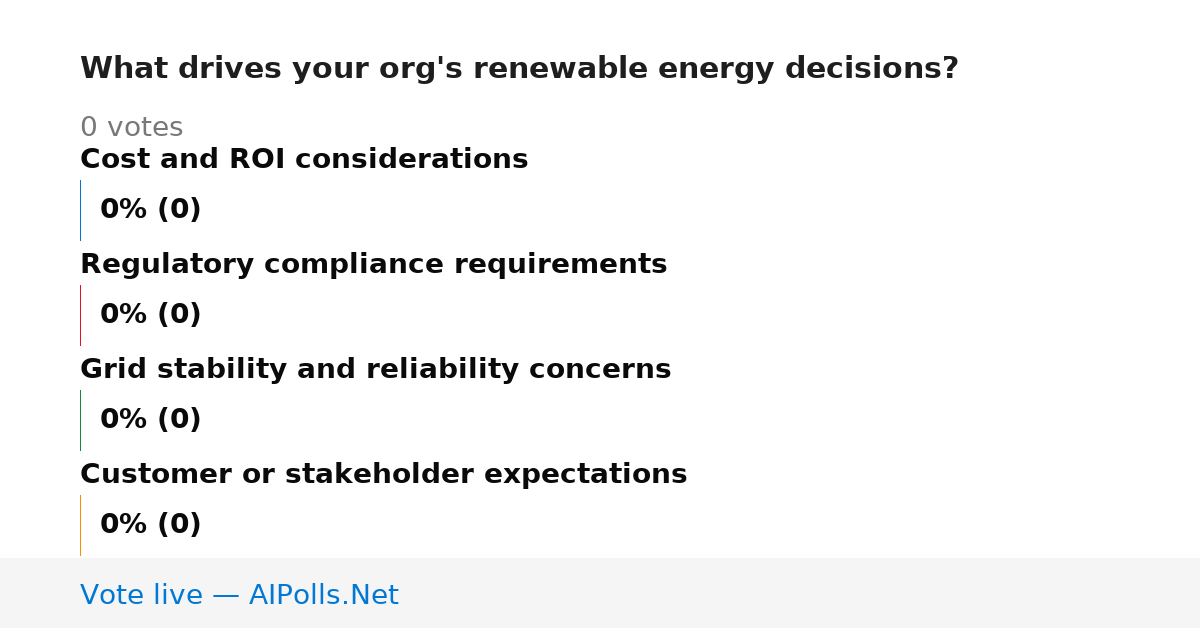Click the poll question title
Screen dimensions: 1200x628
(519, 69)
